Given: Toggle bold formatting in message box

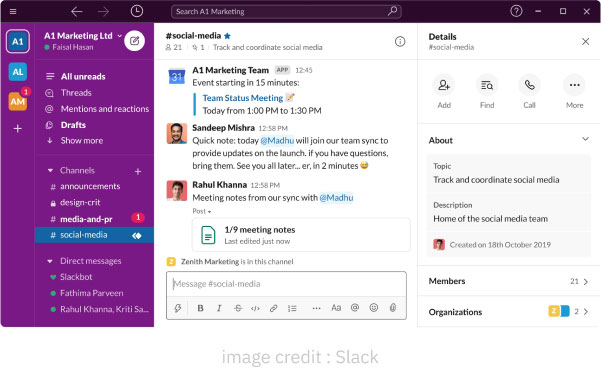Looking at the screenshot, I should pos(200,308).
